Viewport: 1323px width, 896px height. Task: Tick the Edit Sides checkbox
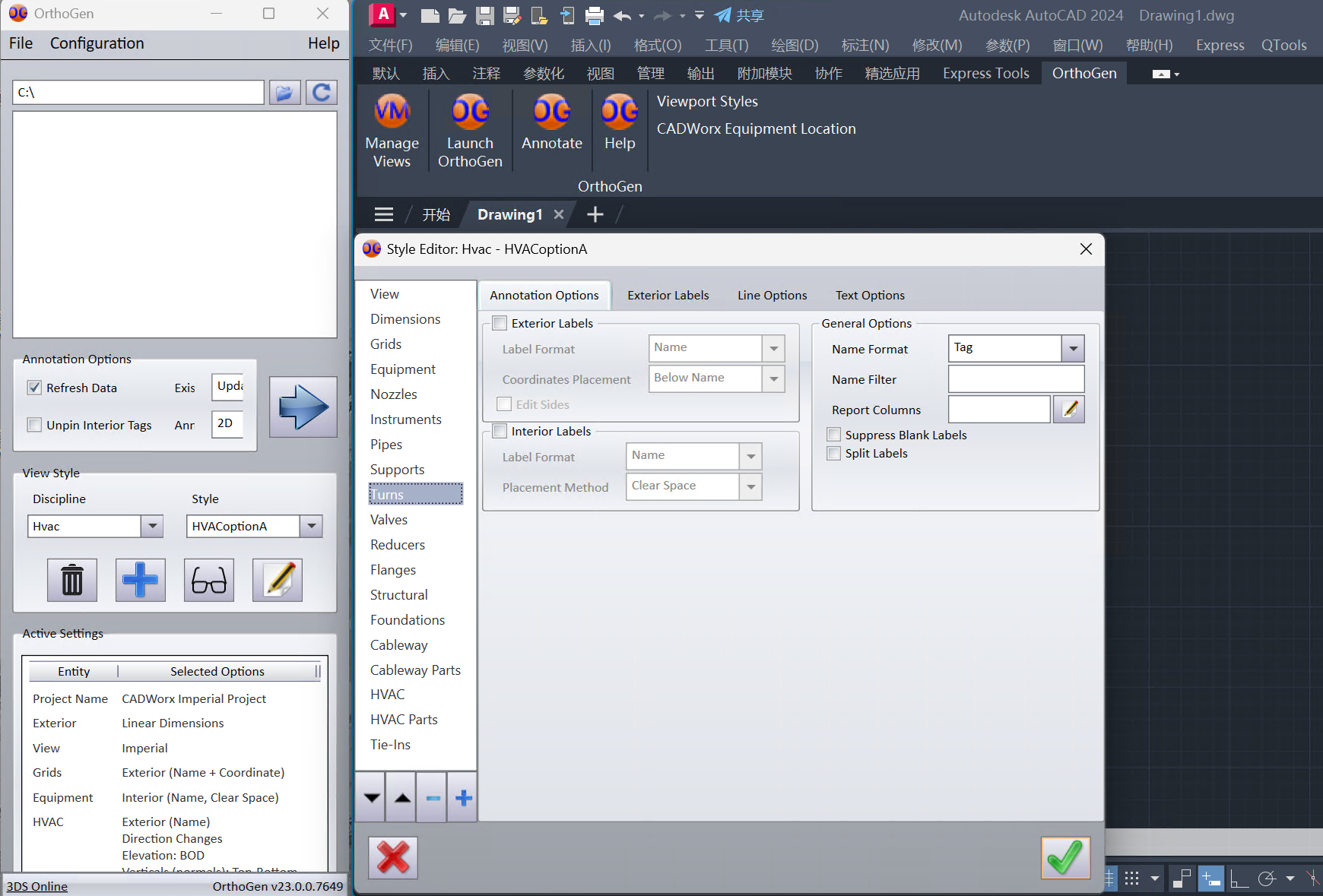tap(504, 404)
